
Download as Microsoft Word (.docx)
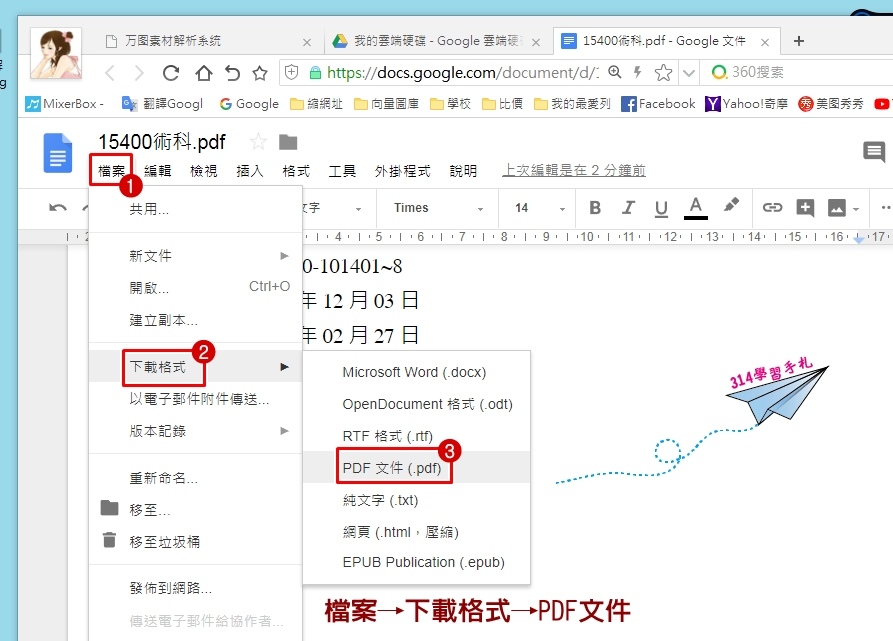416,372
